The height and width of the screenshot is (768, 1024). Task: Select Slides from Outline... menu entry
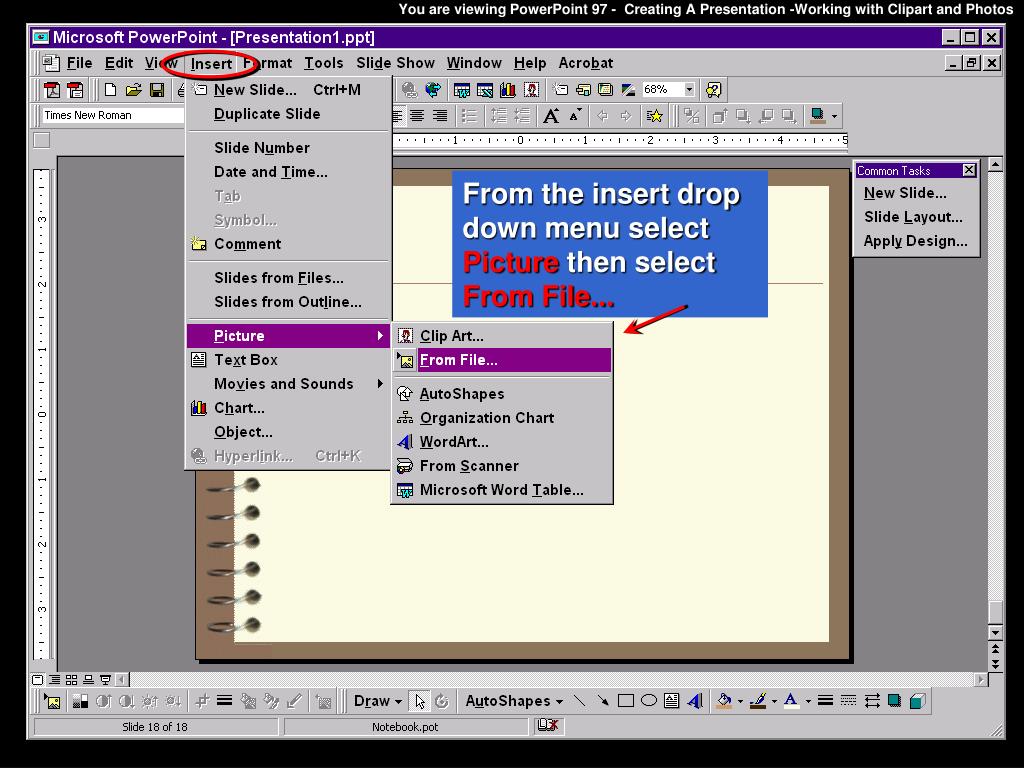(x=289, y=302)
